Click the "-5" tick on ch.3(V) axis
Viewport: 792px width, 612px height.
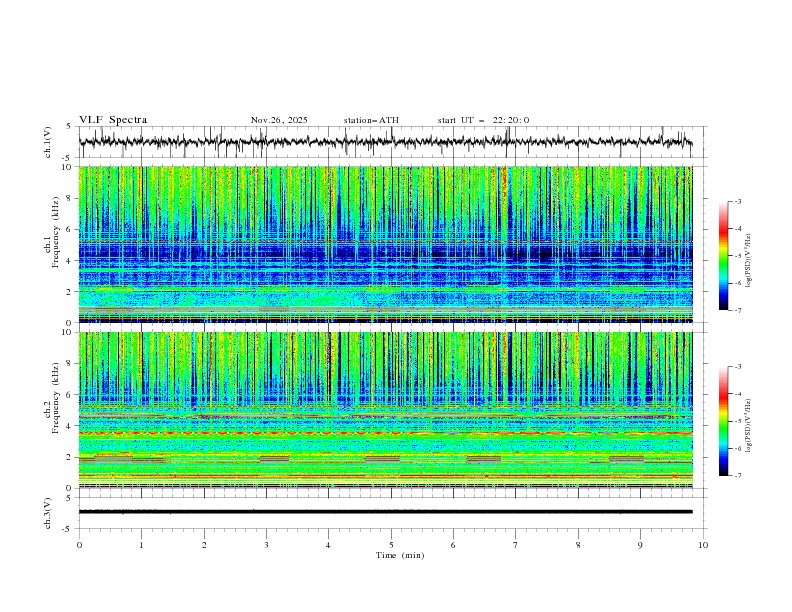coord(67,529)
